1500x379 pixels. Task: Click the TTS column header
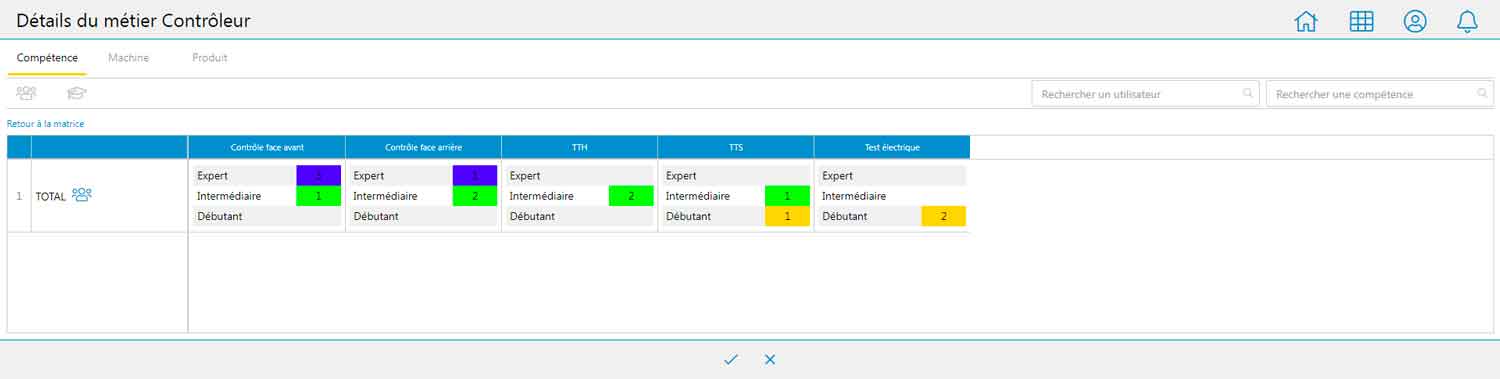pyautogui.click(x=735, y=147)
